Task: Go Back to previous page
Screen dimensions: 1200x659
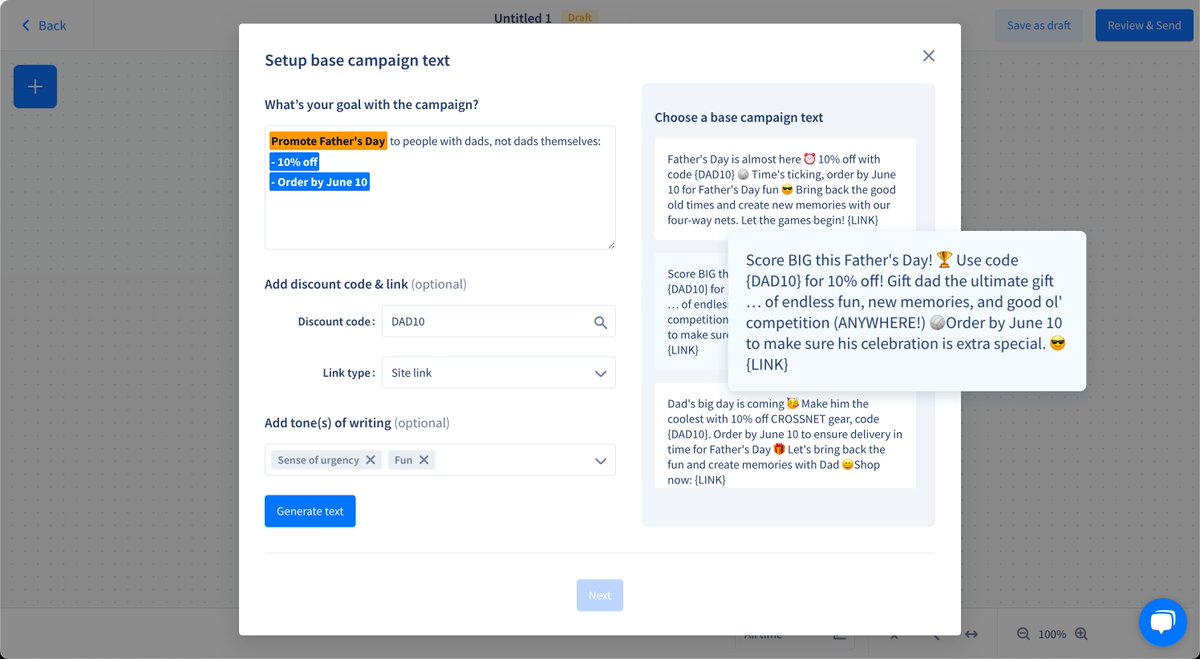Action: pyautogui.click(x=44, y=25)
